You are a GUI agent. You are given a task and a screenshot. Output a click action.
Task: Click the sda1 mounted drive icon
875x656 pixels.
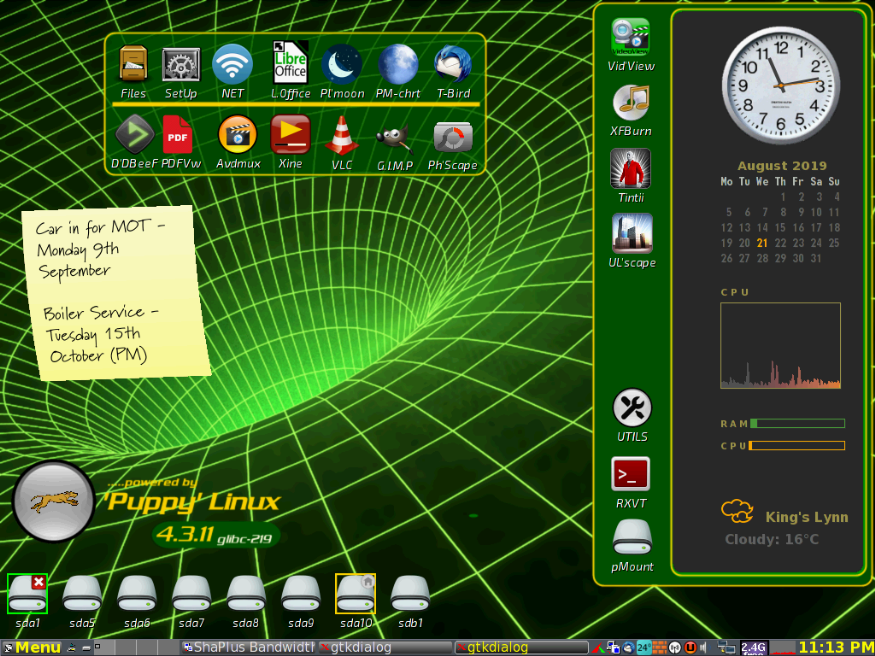click(x=27, y=594)
